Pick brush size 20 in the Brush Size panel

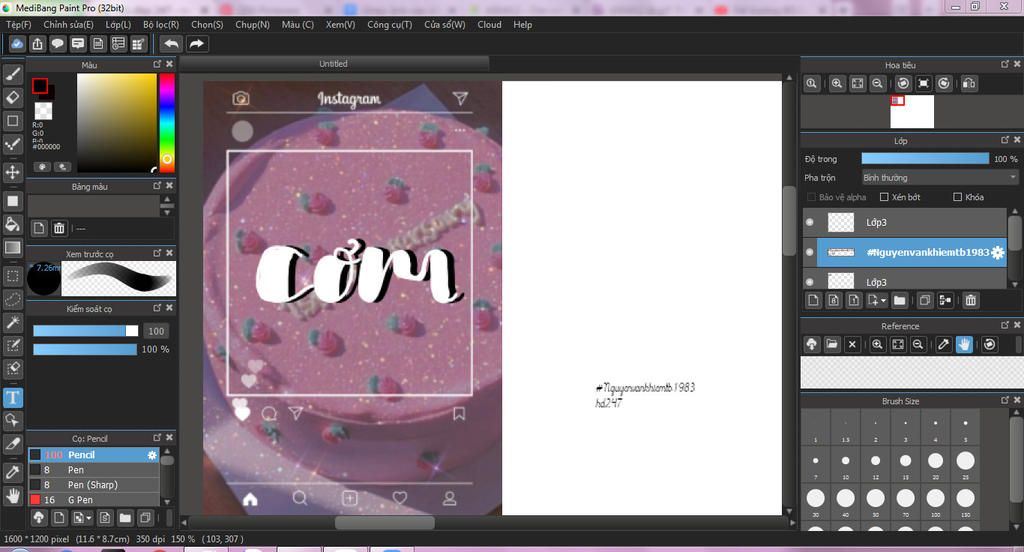tap(935, 464)
